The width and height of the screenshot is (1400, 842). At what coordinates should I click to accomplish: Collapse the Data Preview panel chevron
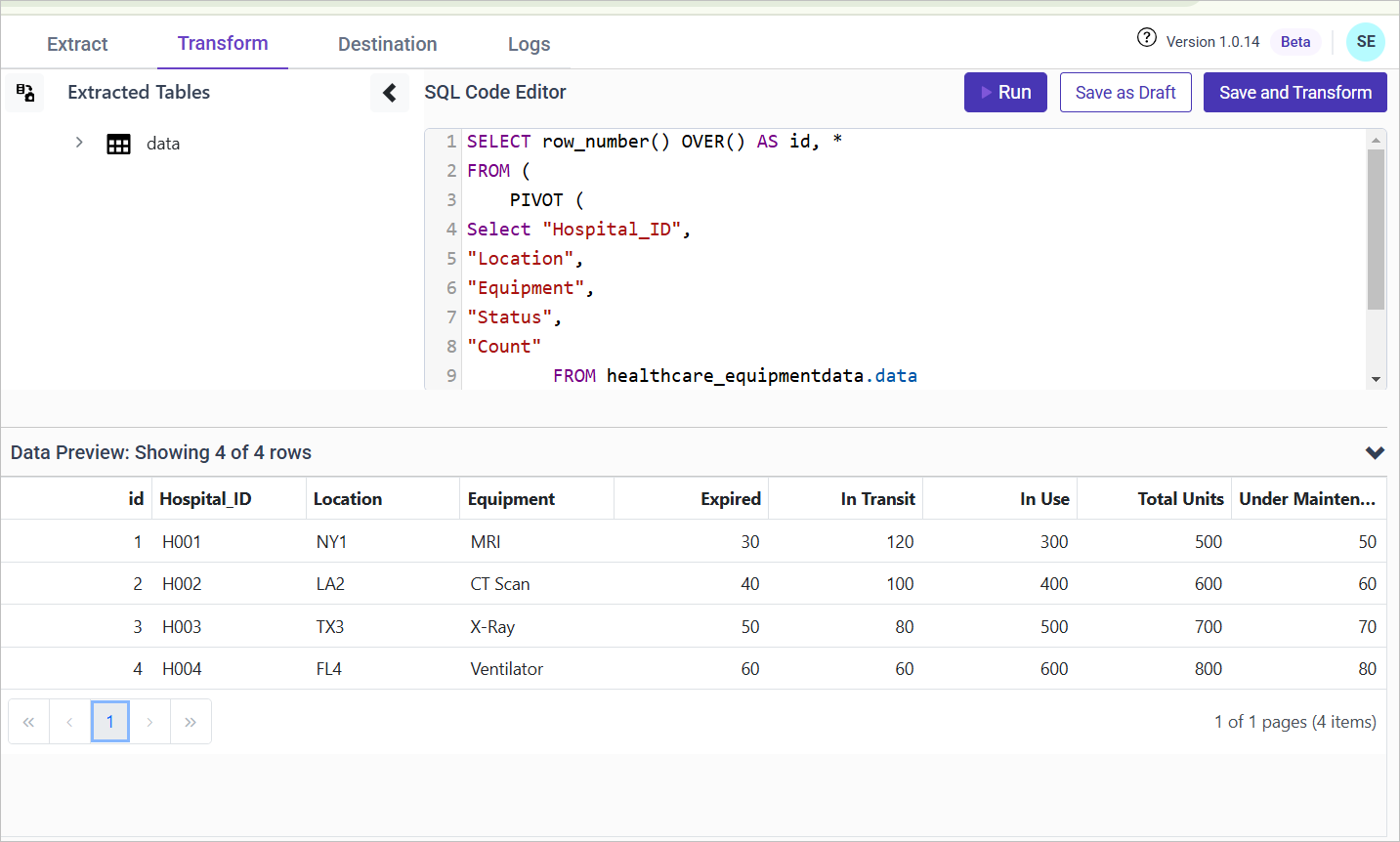click(1375, 452)
